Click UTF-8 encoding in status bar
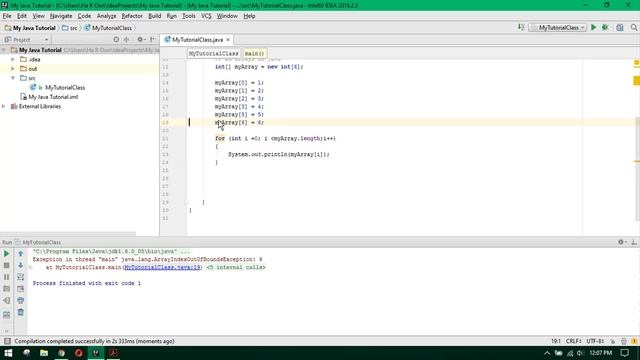Screen dimensions: 640x360 click(x=595, y=341)
